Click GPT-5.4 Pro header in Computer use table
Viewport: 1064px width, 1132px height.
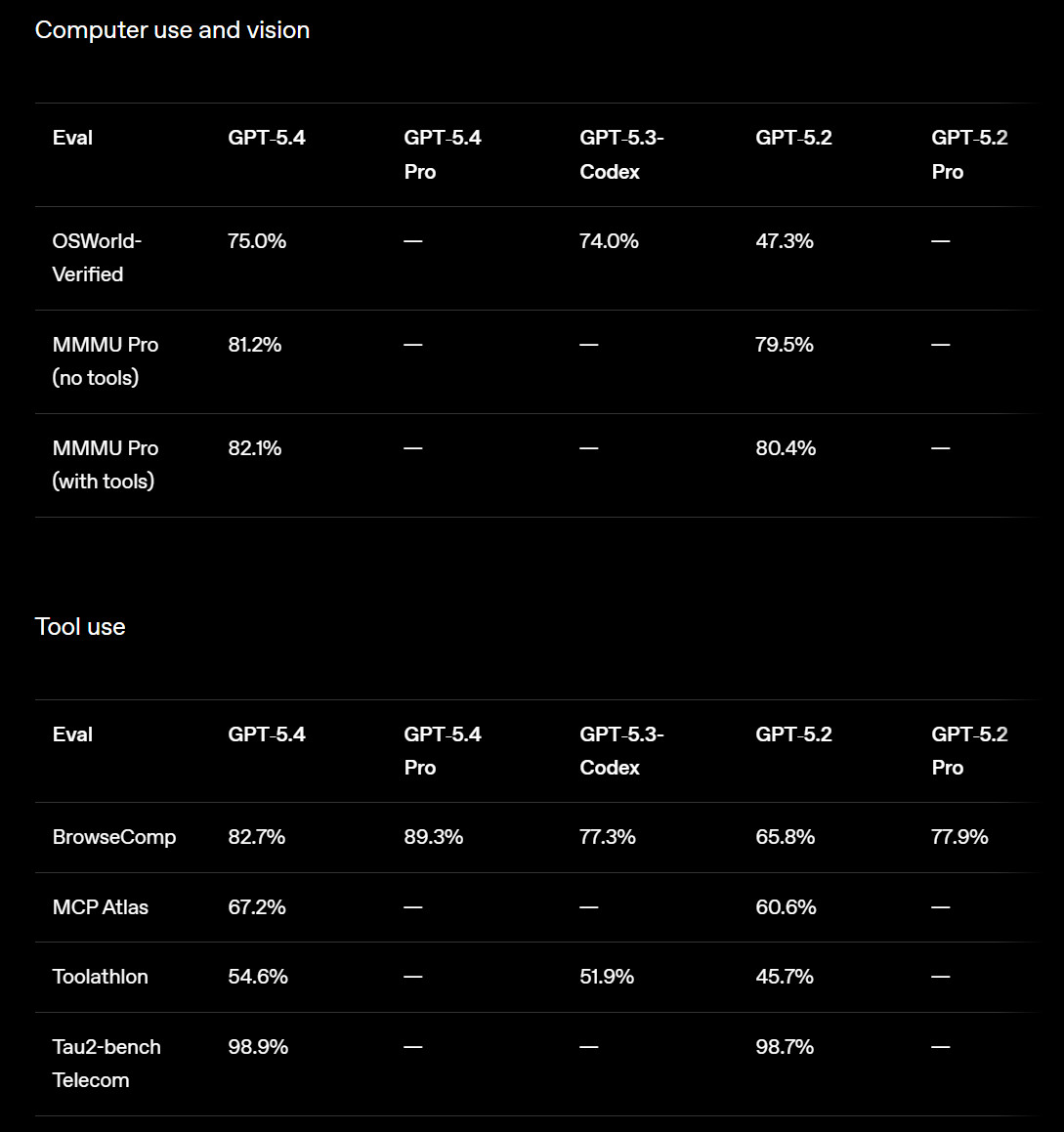(443, 154)
